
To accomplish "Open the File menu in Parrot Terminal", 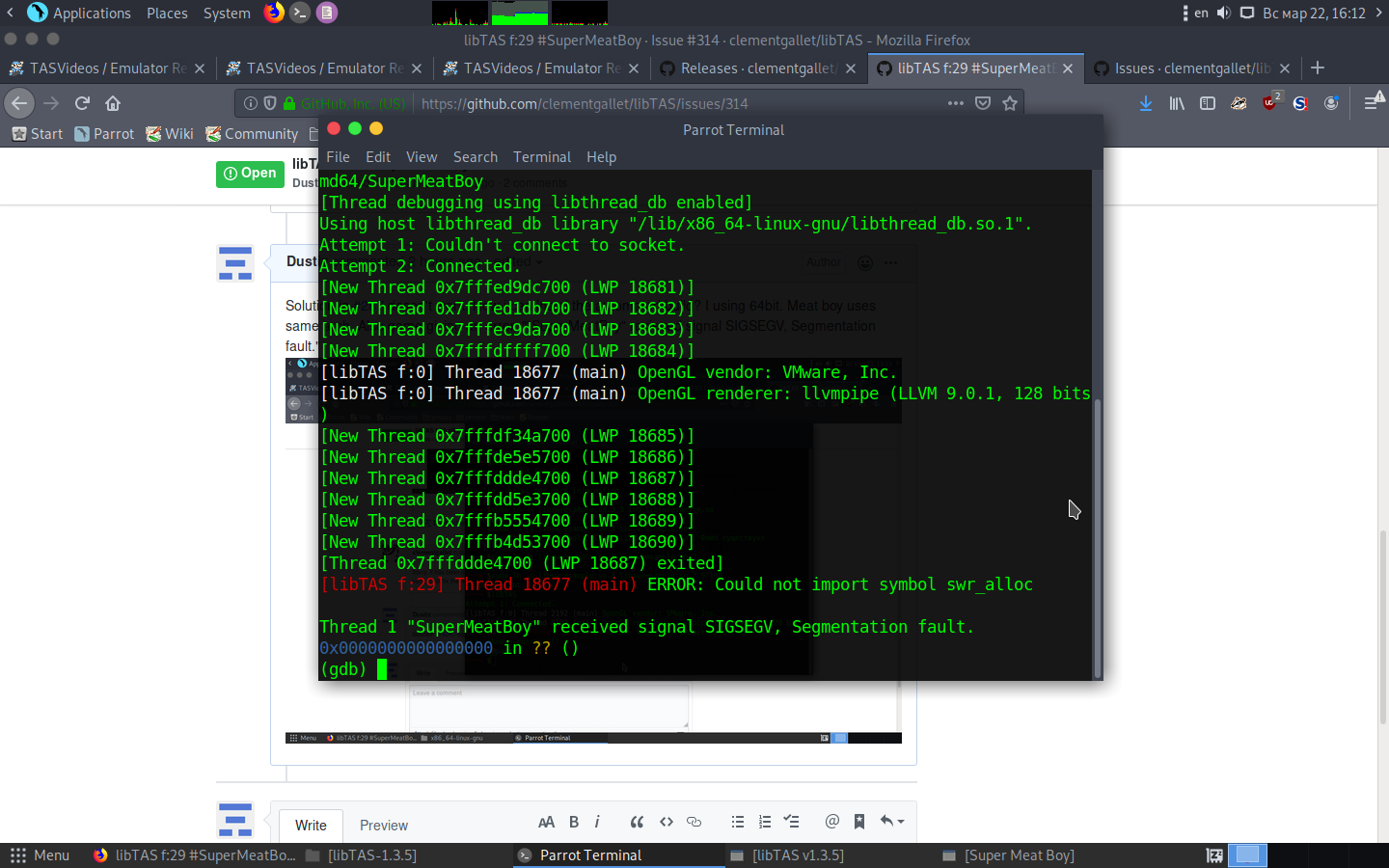I will click(338, 157).
